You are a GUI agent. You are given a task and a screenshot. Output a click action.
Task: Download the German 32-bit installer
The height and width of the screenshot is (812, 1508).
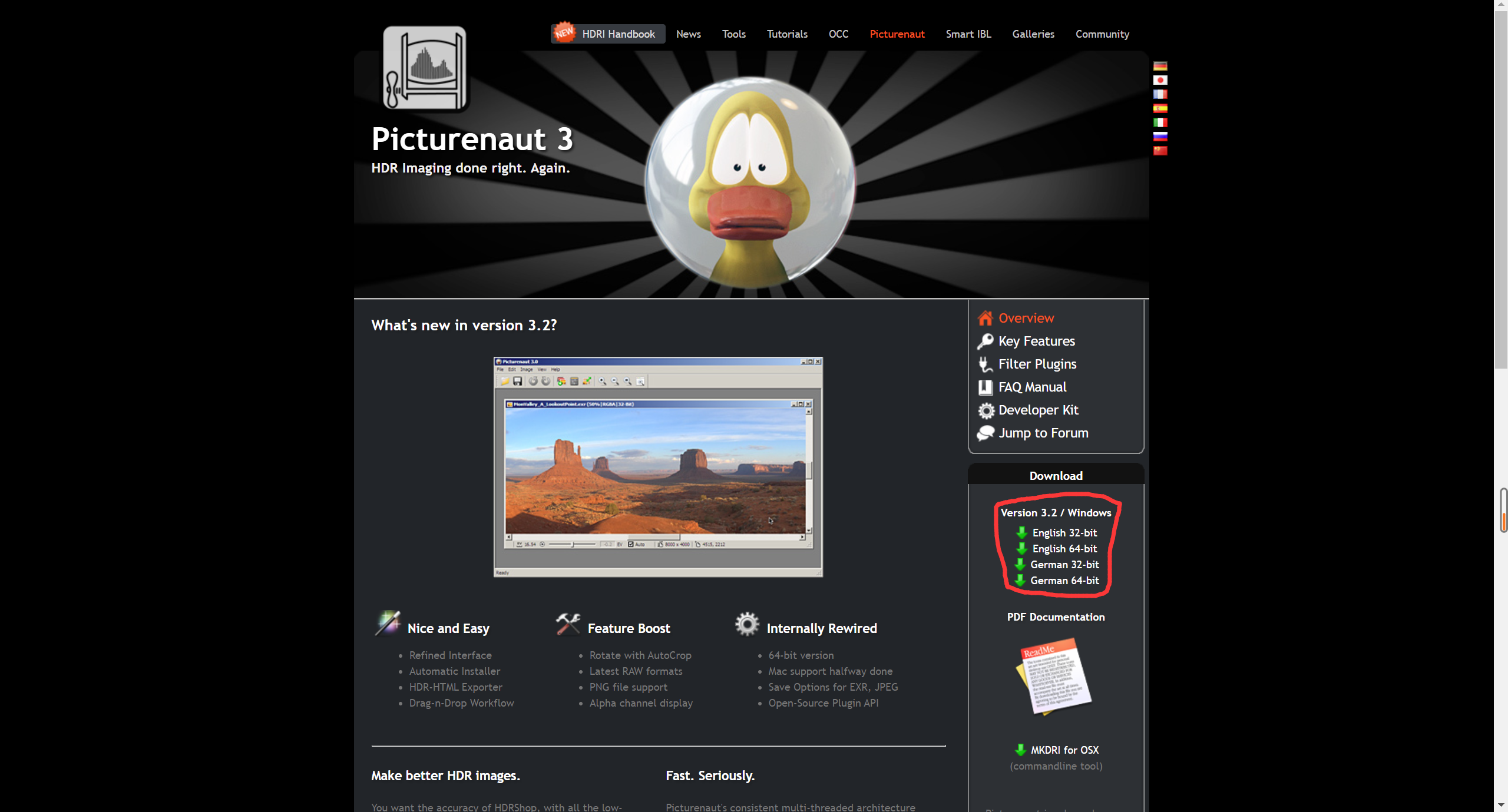[1064, 565]
